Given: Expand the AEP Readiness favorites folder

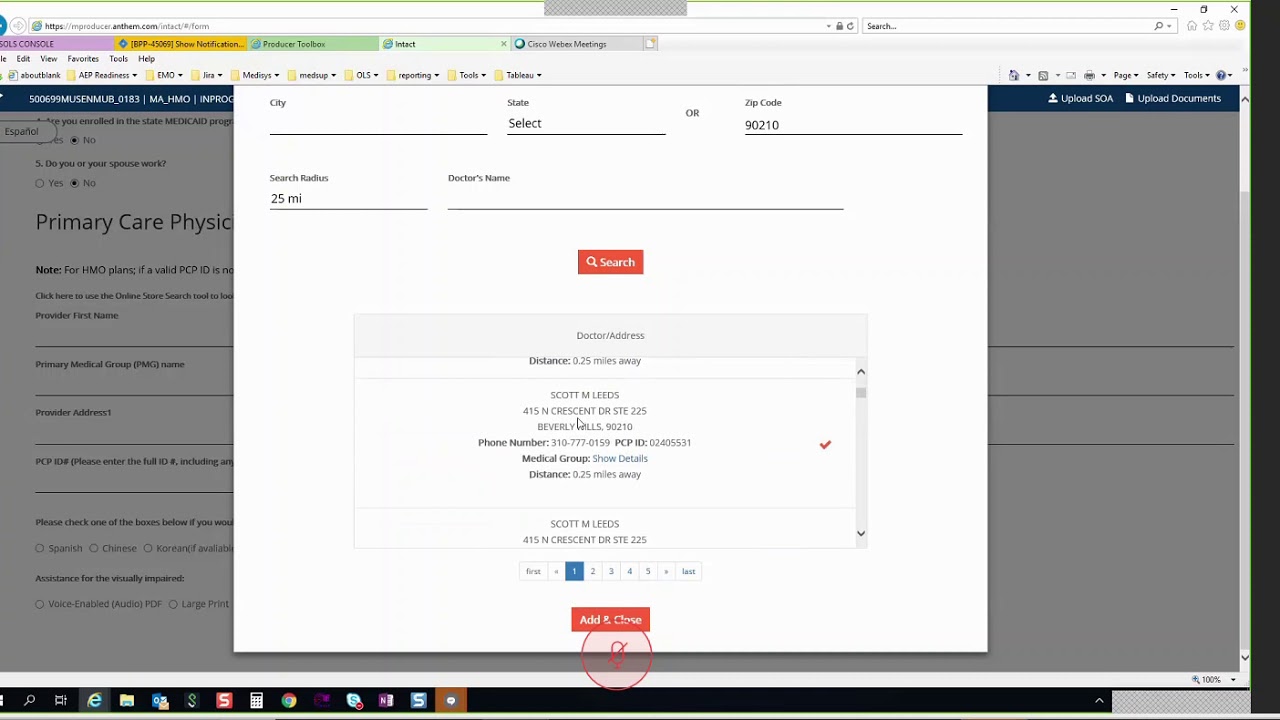Looking at the screenshot, I should pyautogui.click(x=105, y=75).
